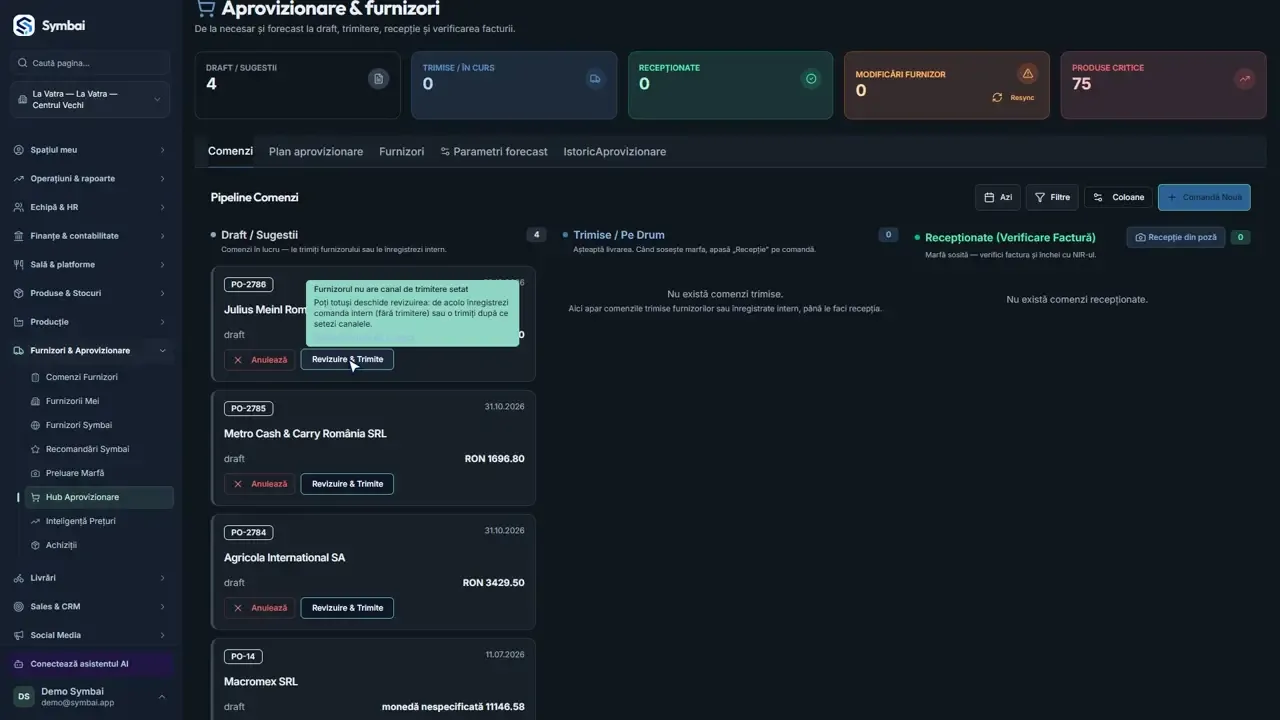Expand Operațiuni & rapoarte section
Image resolution: width=1280 pixels, height=720 pixels.
[91, 179]
